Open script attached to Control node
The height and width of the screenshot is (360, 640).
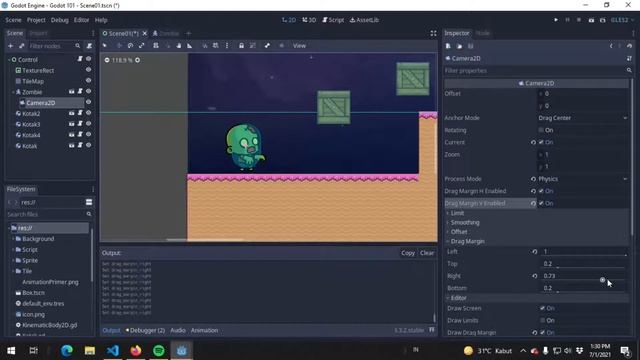pos(80,59)
